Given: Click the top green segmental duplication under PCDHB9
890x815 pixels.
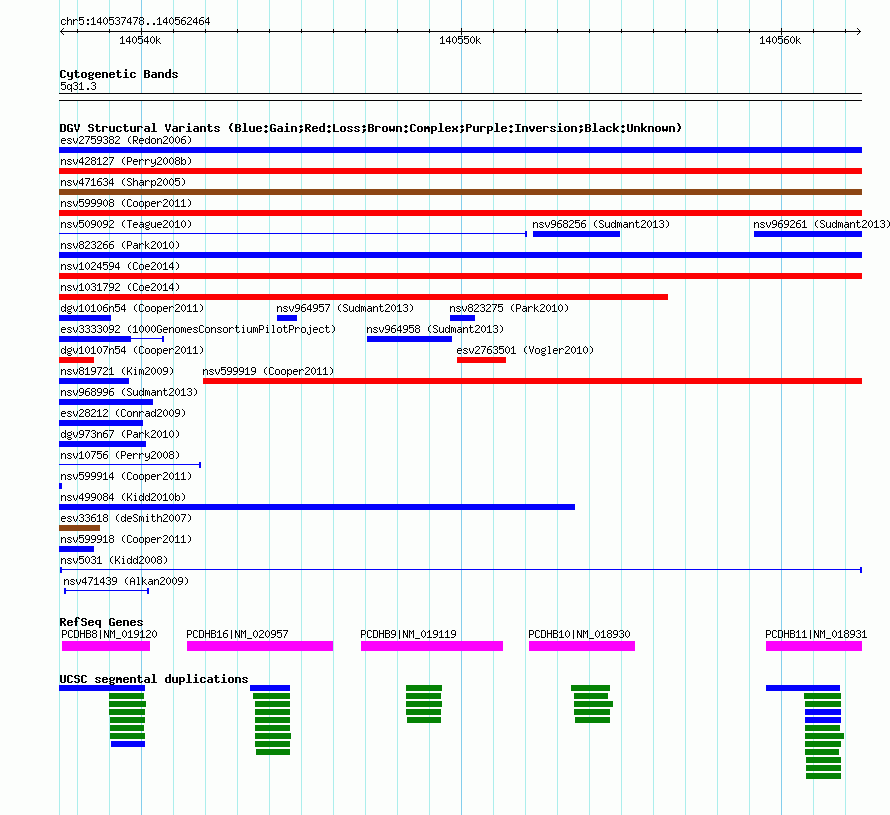Looking at the screenshot, I should tap(424, 688).
